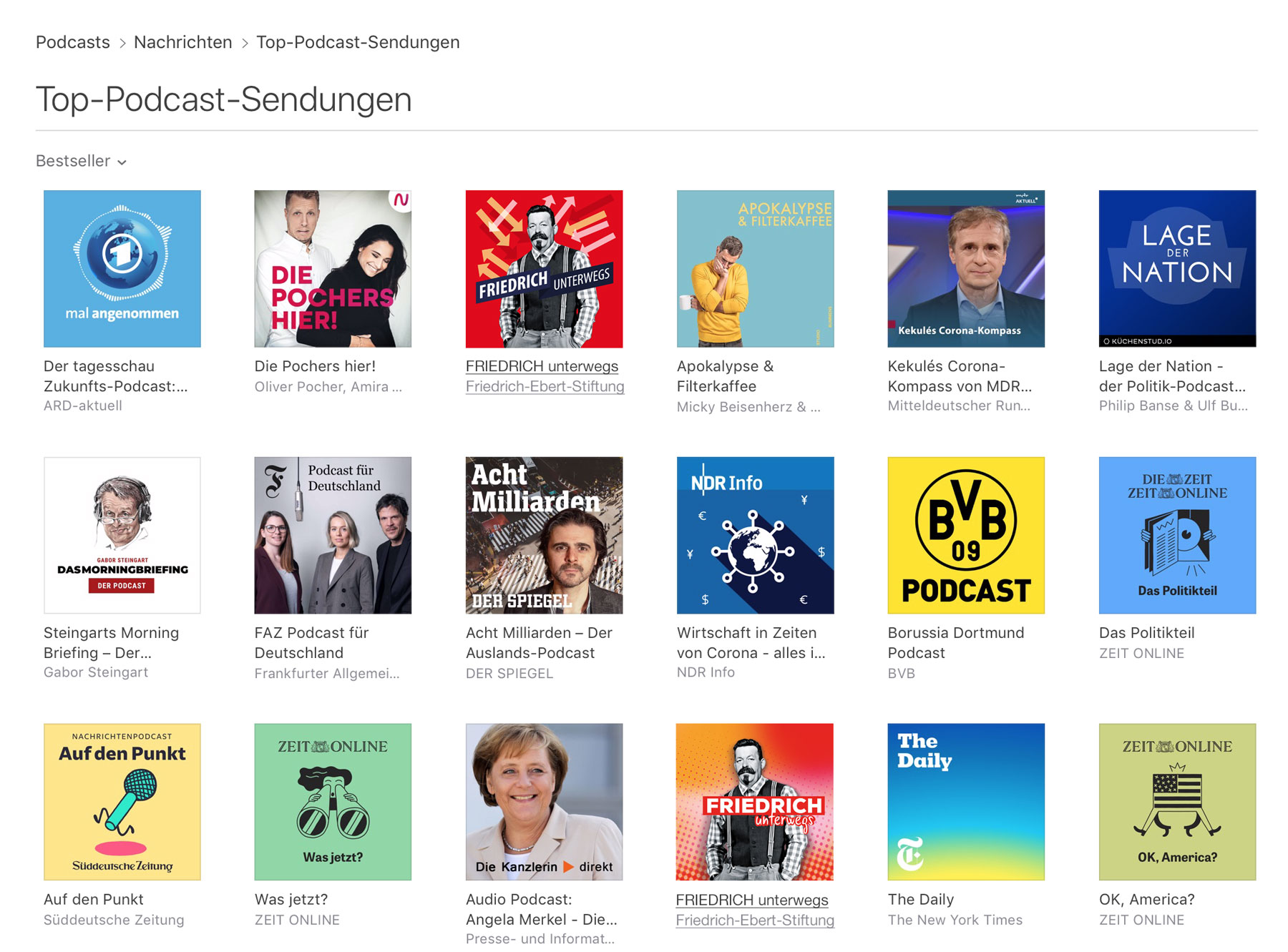Click the Angela Merkel audio podcast artwork

coord(544,802)
